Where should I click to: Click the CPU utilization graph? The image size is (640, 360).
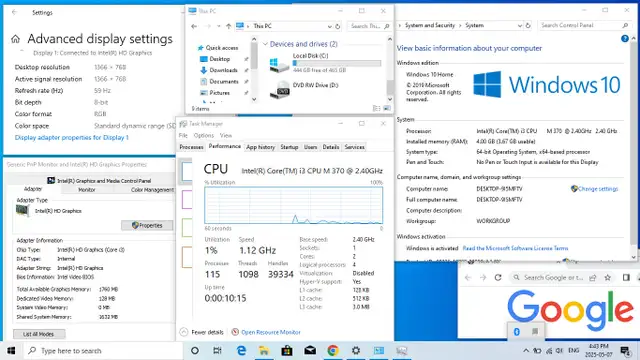(x=293, y=205)
